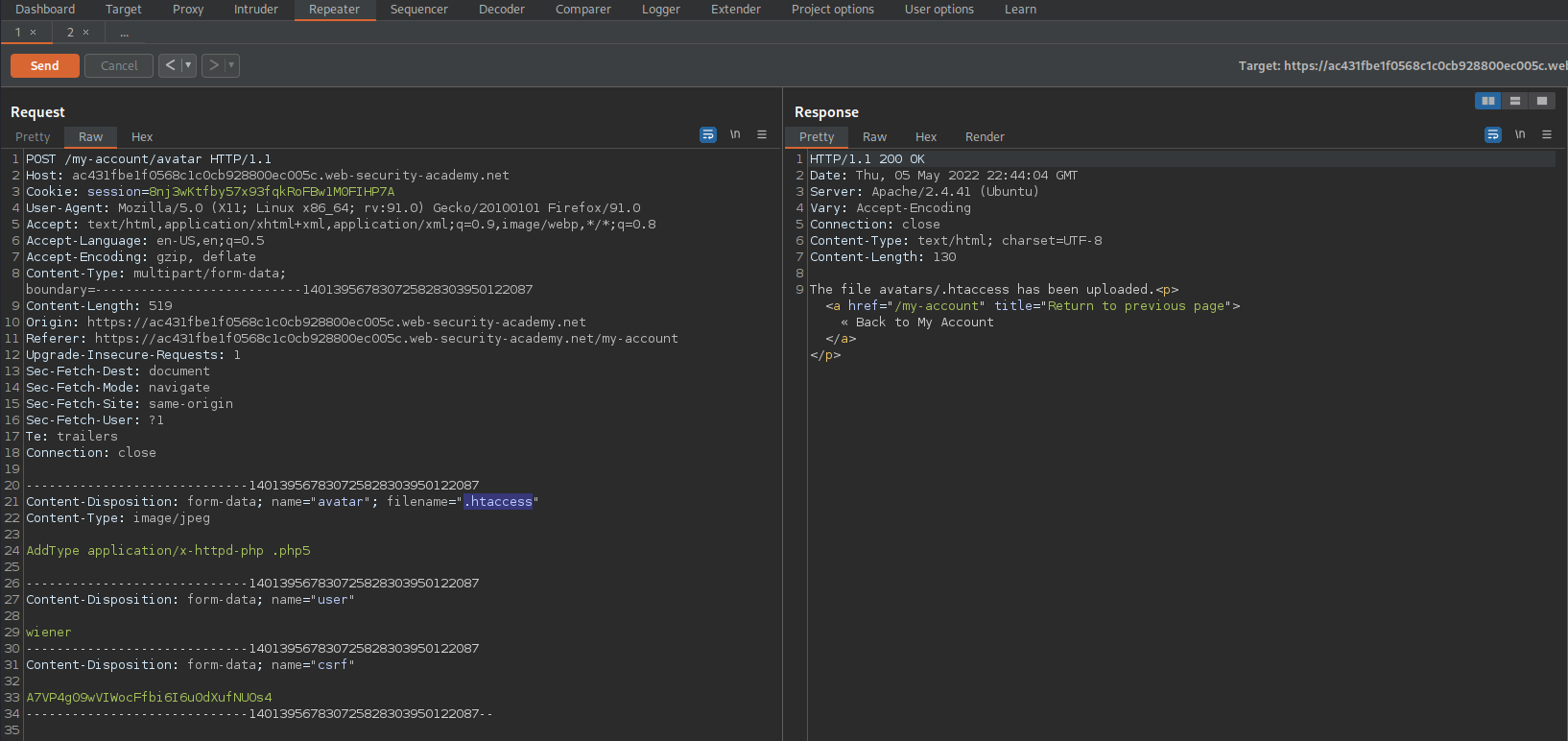This screenshot has height=741, width=1568.
Task: Close Repeater tab 2
Action: (86, 33)
